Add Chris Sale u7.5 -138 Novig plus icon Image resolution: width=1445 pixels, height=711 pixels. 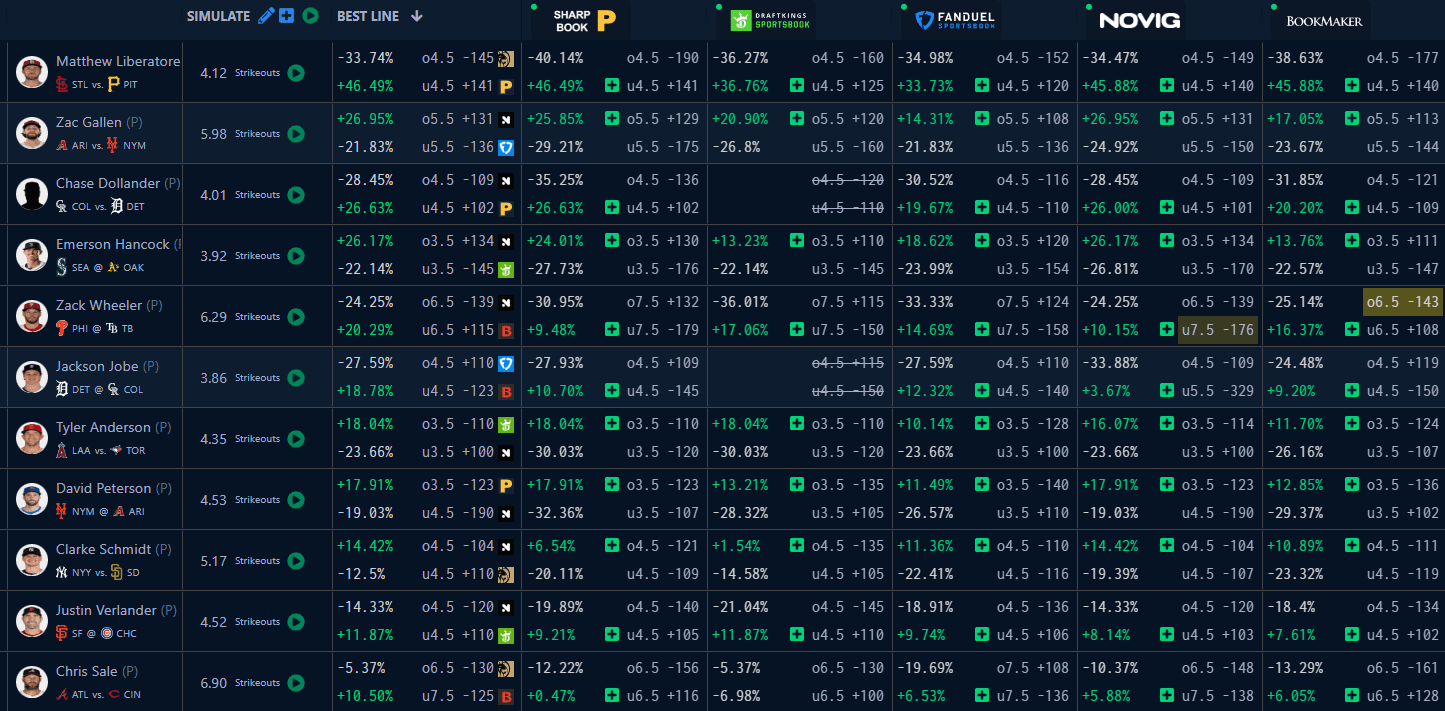pos(1167,696)
